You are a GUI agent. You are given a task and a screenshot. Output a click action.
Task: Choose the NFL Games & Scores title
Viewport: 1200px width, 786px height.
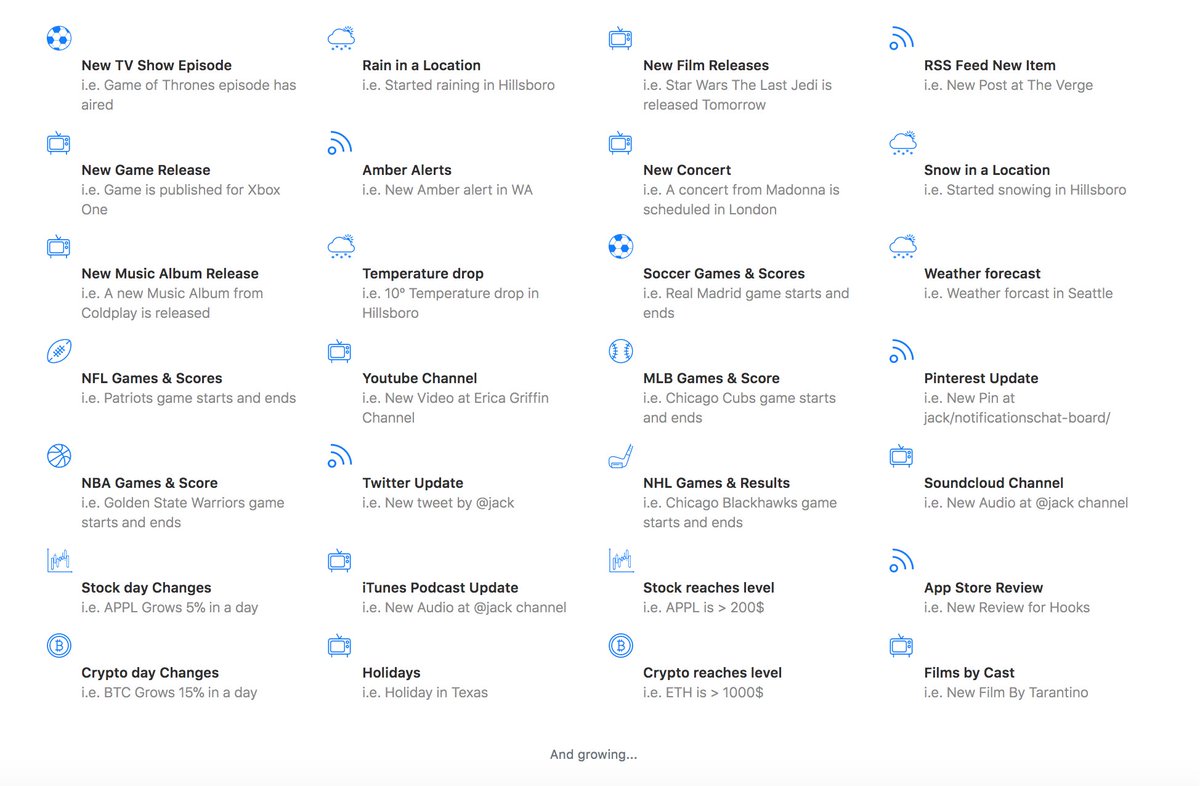(x=152, y=378)
